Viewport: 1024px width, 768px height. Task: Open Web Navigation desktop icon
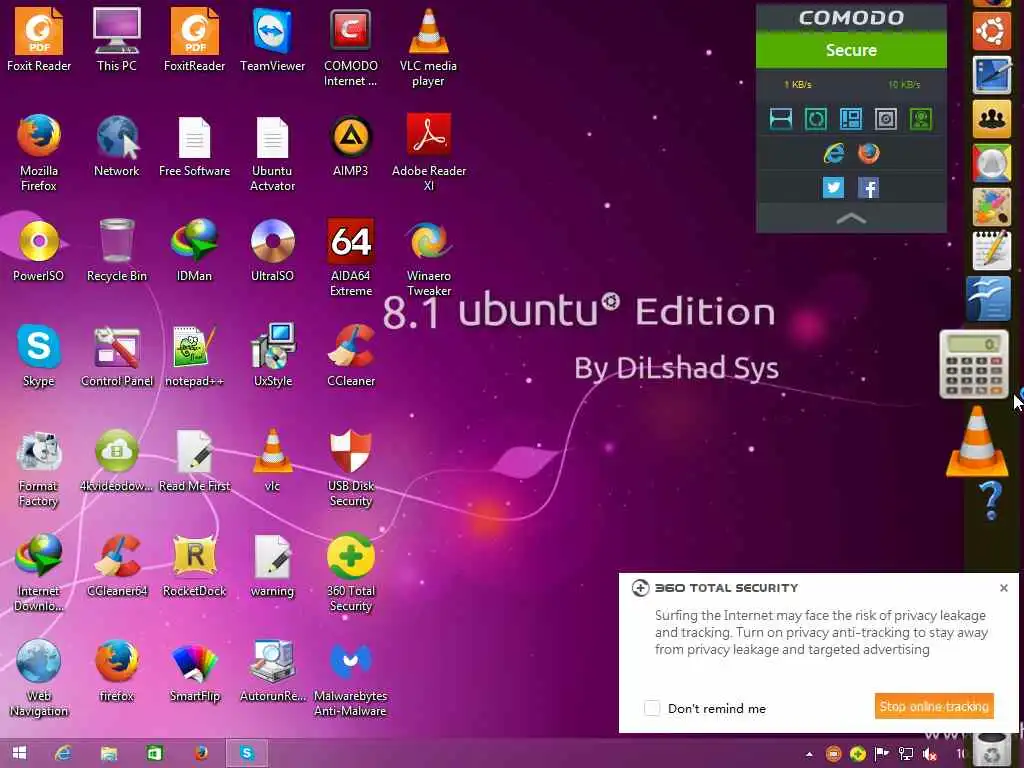coord(39,678)
